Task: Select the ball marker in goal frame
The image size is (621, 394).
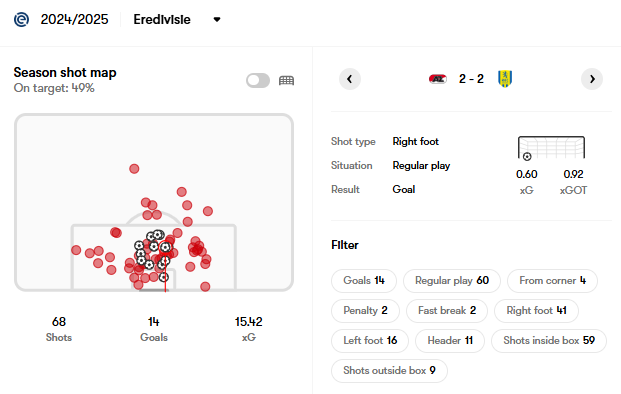Action: click(x=527, y=157)
